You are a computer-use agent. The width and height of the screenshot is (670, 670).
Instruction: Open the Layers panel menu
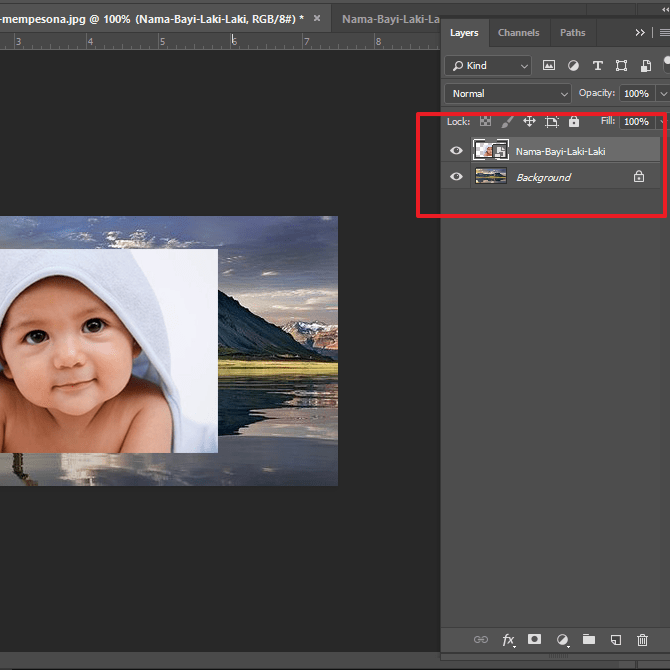coord(664,33)
